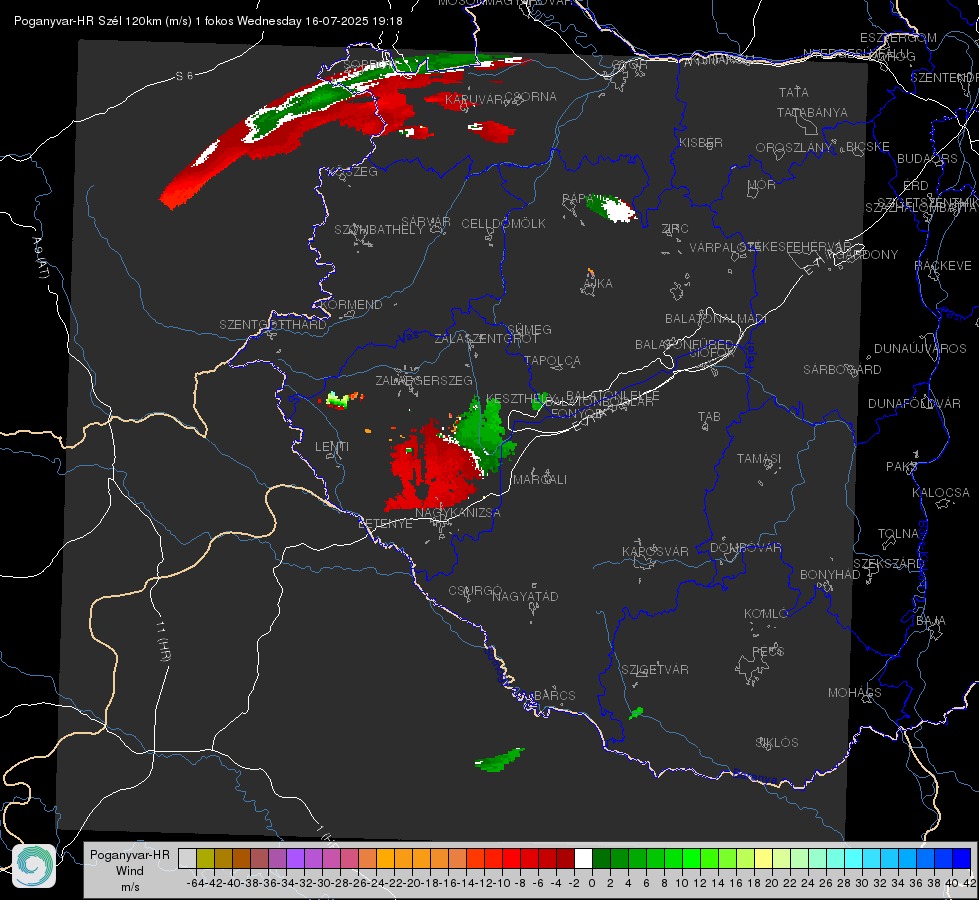Click the radar title text with date 16-07-2025
This screenshot has height=900, width=979.
(208, 21)
